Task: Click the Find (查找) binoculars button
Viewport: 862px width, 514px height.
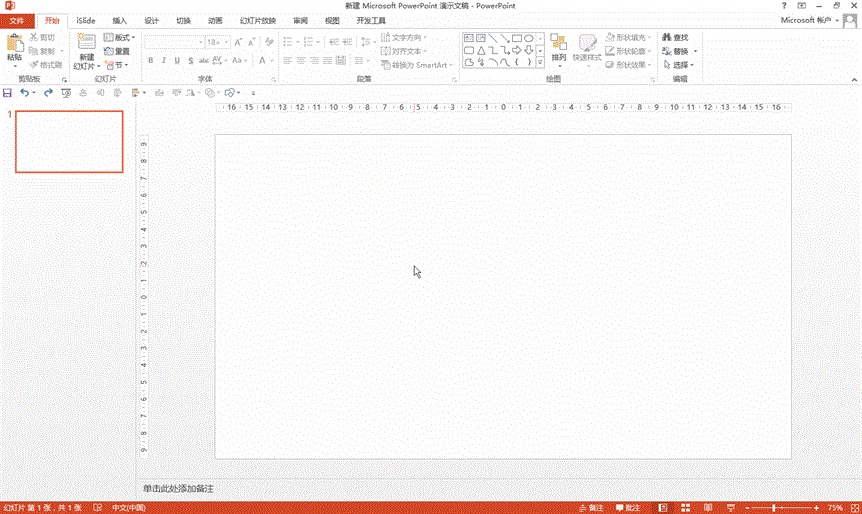Action: tap(674, 38)
